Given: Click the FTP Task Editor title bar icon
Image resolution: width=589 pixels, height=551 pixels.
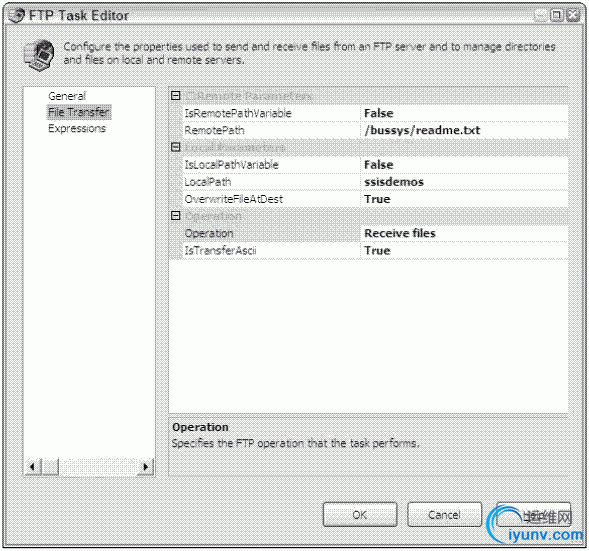Looking at the screenshot, I should click(16, 15).
